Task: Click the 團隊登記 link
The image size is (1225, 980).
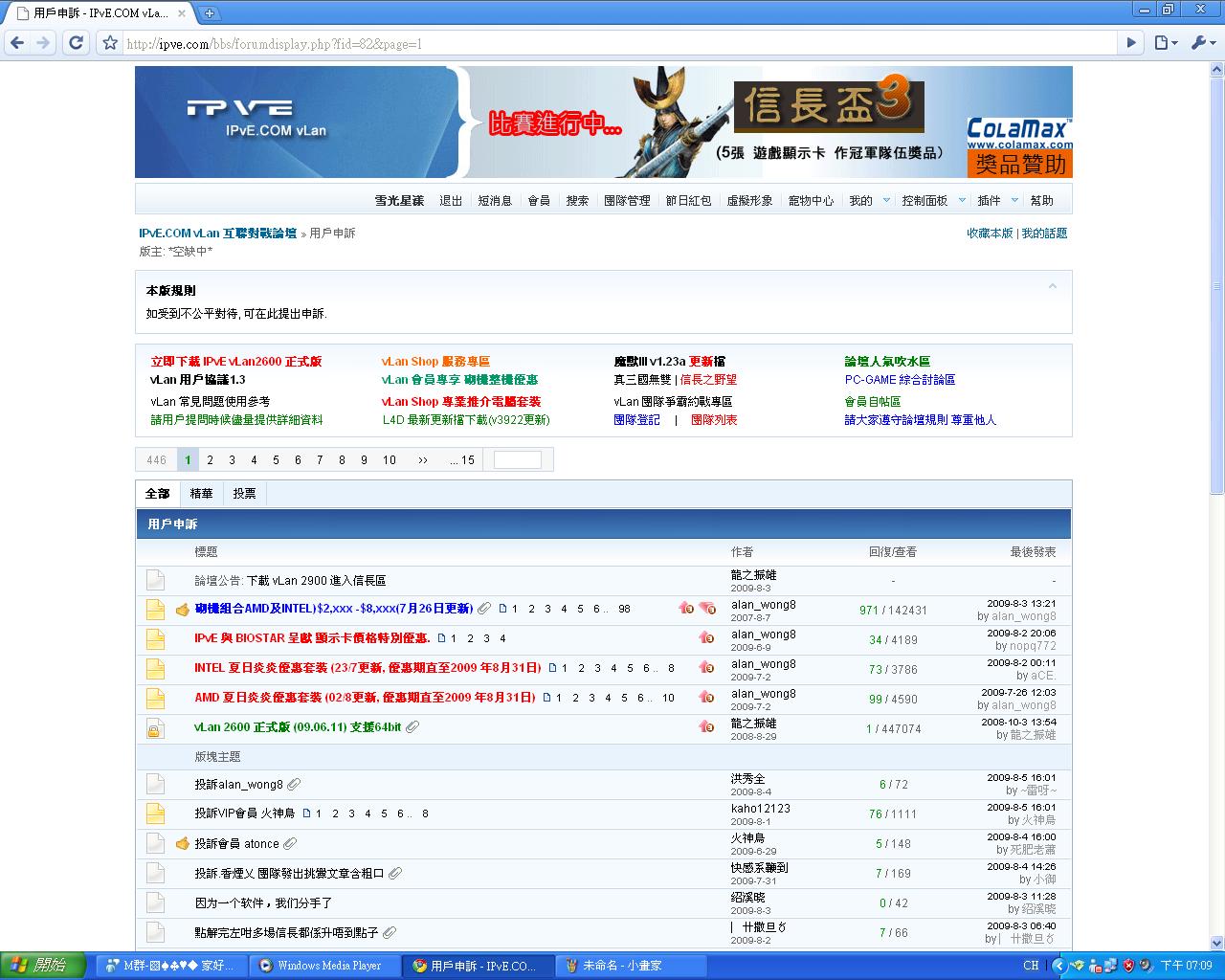Action: pos(637,420)
